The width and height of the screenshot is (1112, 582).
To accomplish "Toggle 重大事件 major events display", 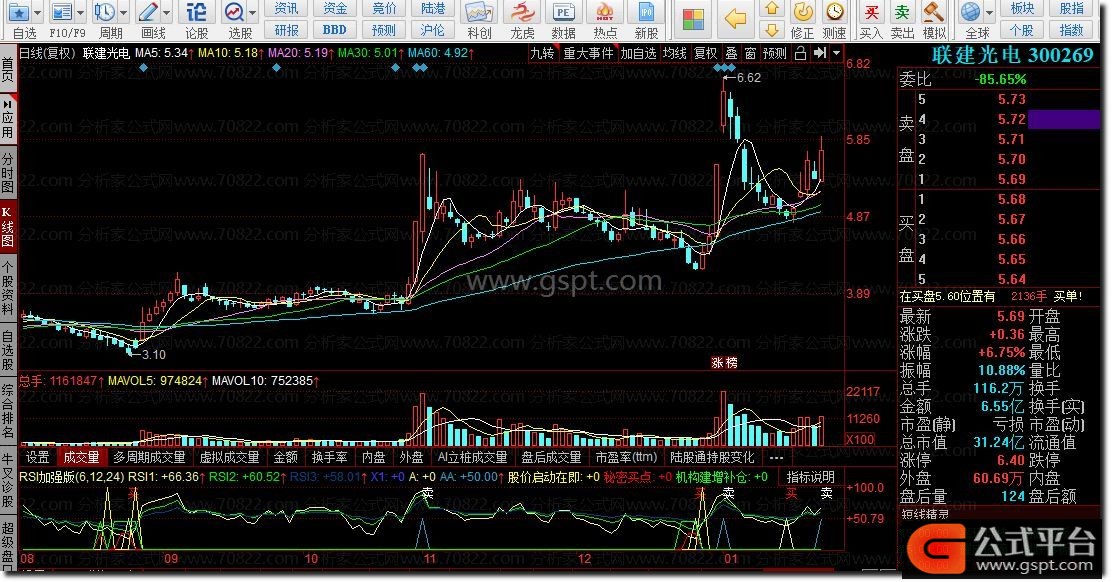I will pyautogui.click(x=588, y=53).
